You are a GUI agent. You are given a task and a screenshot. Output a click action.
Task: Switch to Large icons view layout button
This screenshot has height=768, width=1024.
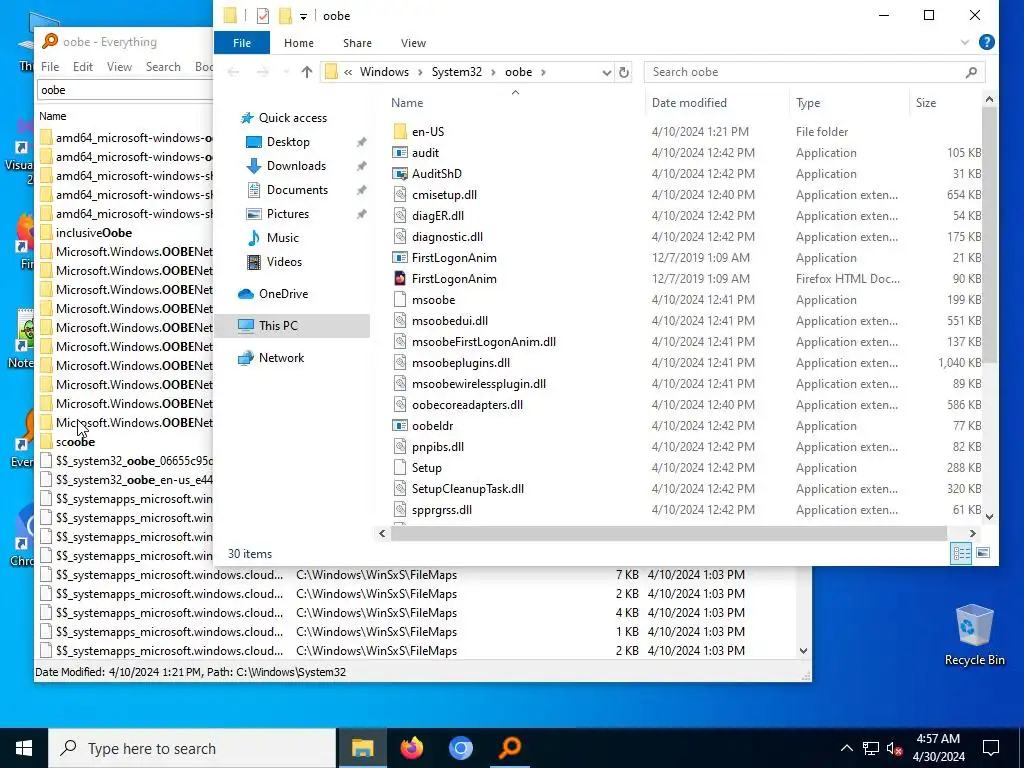(983, 554)
